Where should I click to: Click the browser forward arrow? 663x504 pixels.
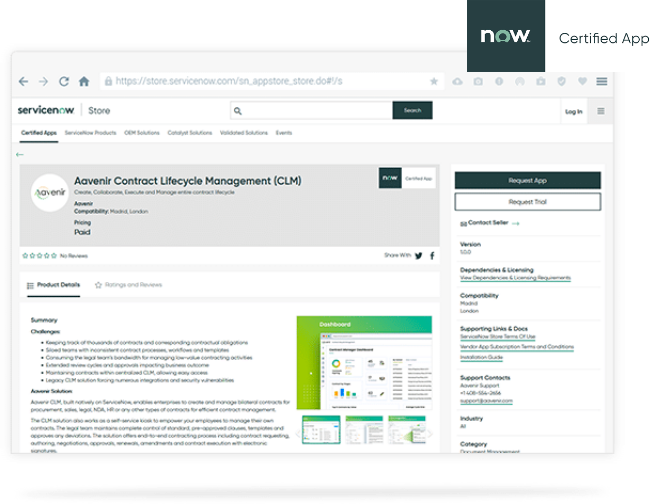click(x=43, y=81)
